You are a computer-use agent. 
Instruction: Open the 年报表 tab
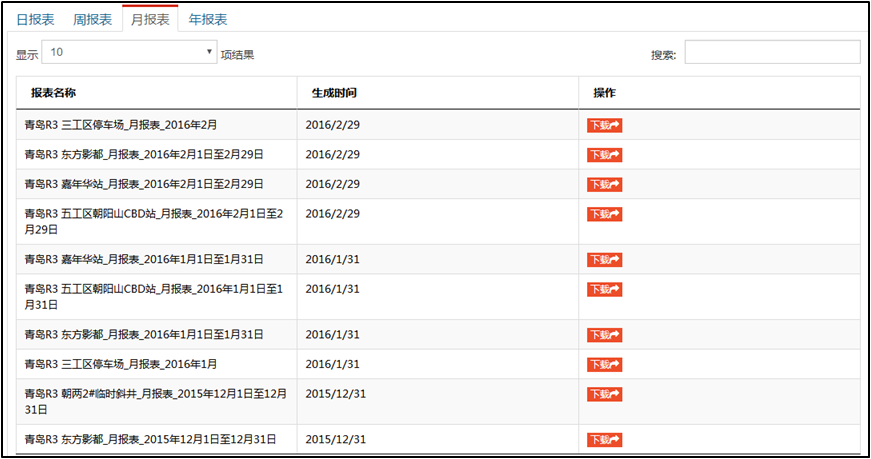(x=208, y=19)
